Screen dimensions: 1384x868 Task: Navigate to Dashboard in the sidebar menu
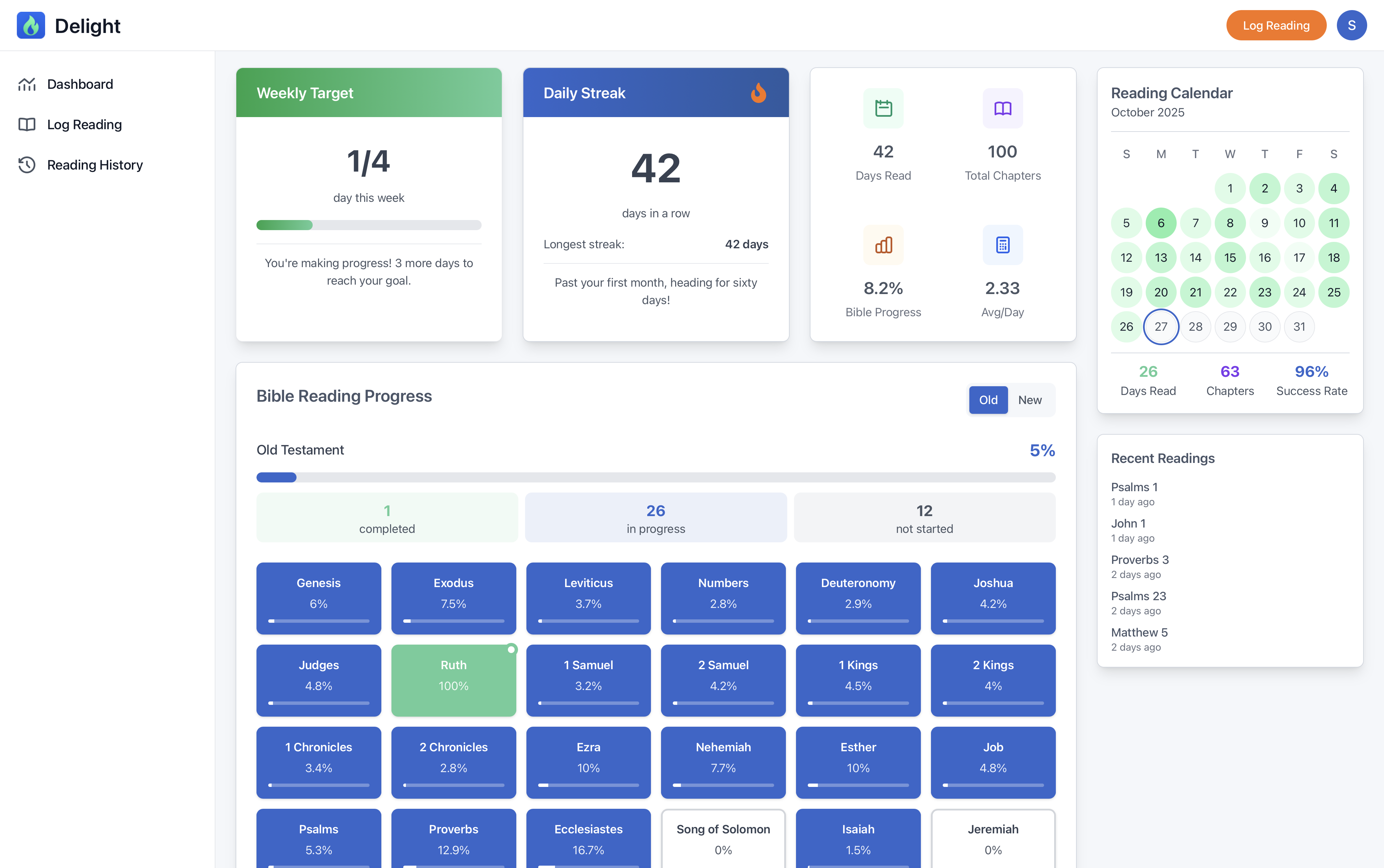80,84
